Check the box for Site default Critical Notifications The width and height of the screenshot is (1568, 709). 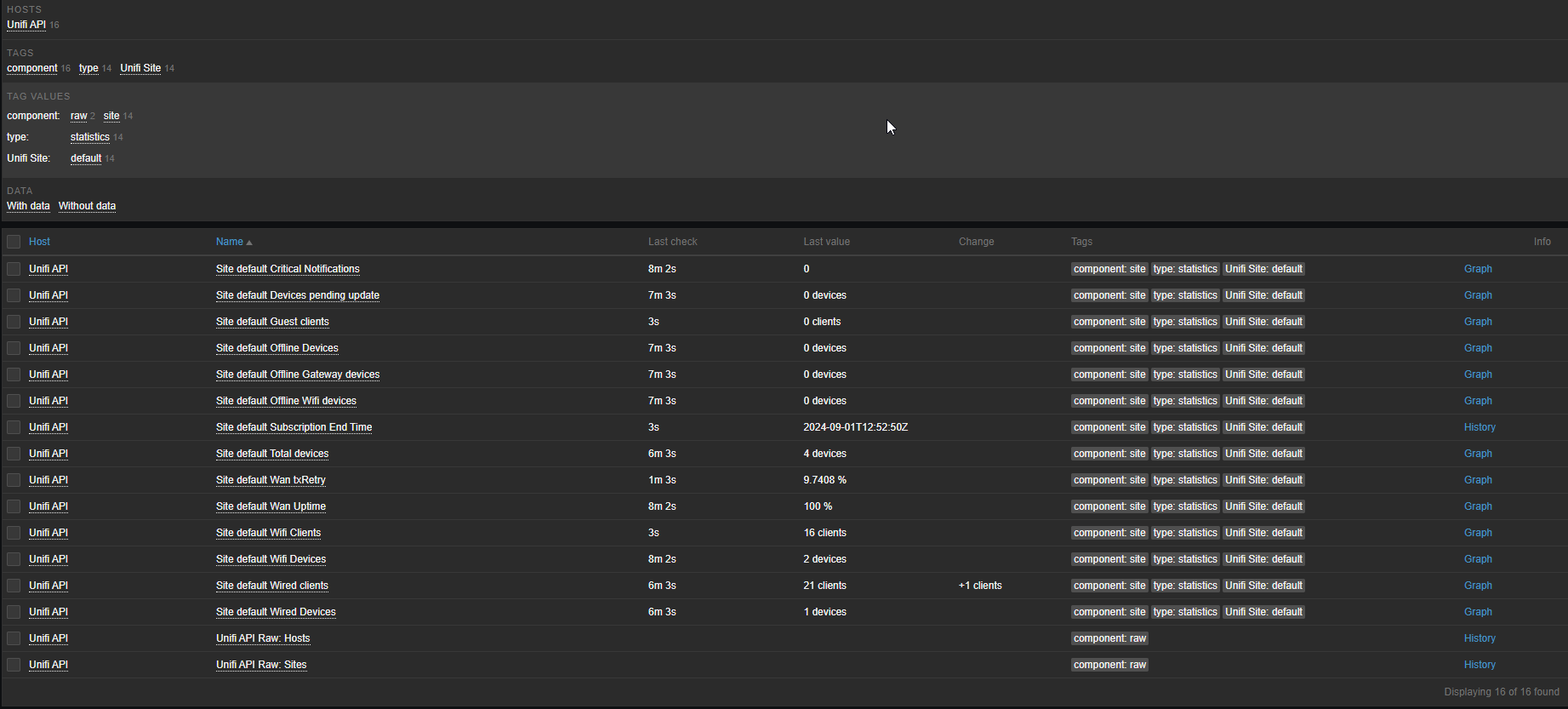(14, 269)
